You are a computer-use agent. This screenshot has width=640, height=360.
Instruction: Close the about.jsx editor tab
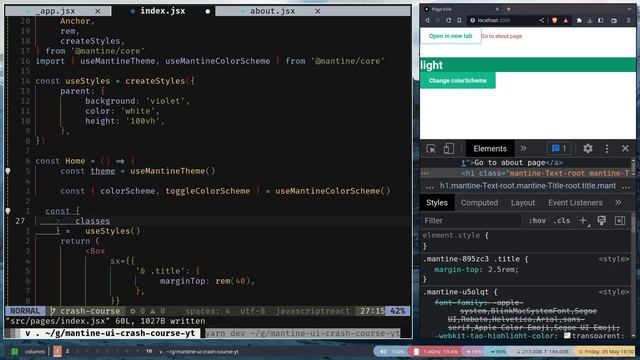coord(318,11)
